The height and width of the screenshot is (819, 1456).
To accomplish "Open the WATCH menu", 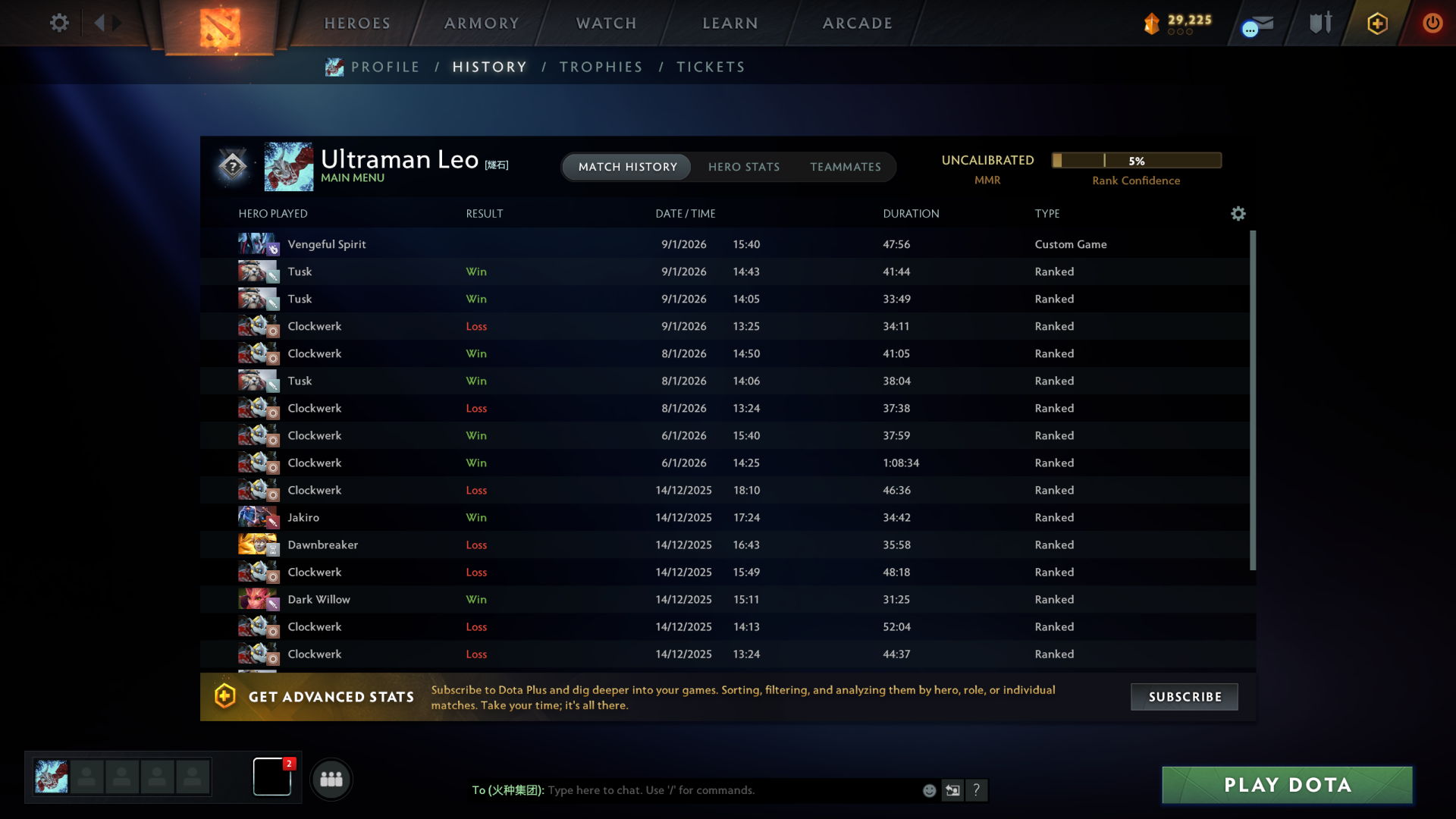I will tap(606, 24).
